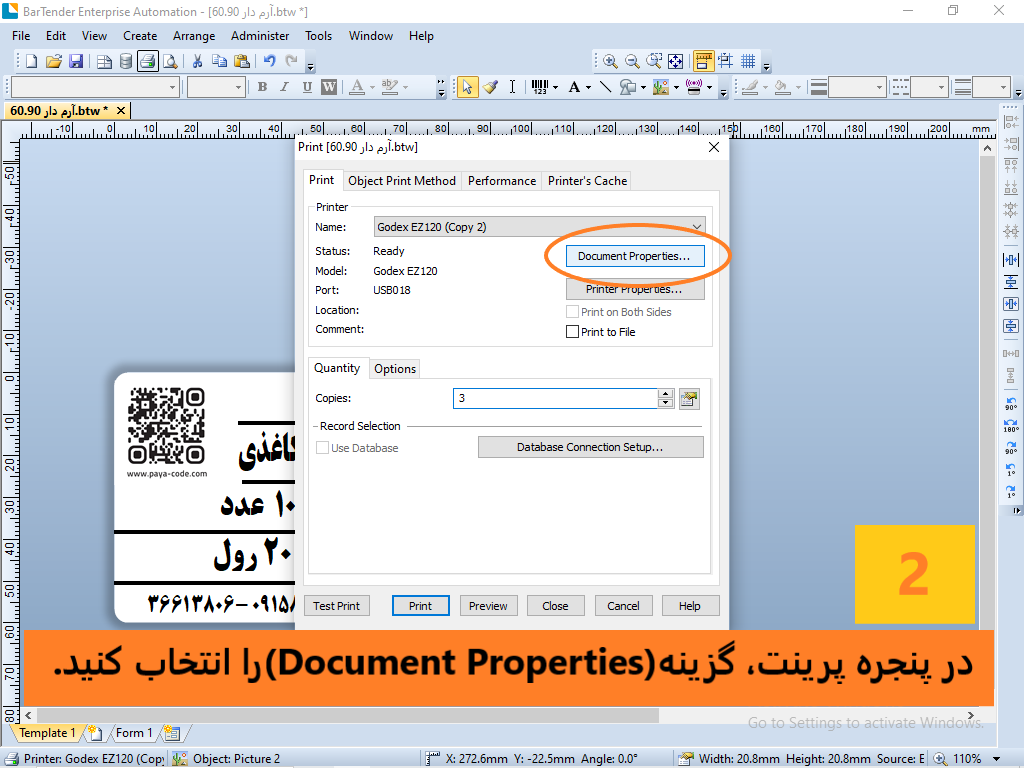The width and height of the screenshot is (1024, 768).
Task: Toggle the Print on Both Sides checkbox
Action: pyautogui.click(x=572, y=312)
